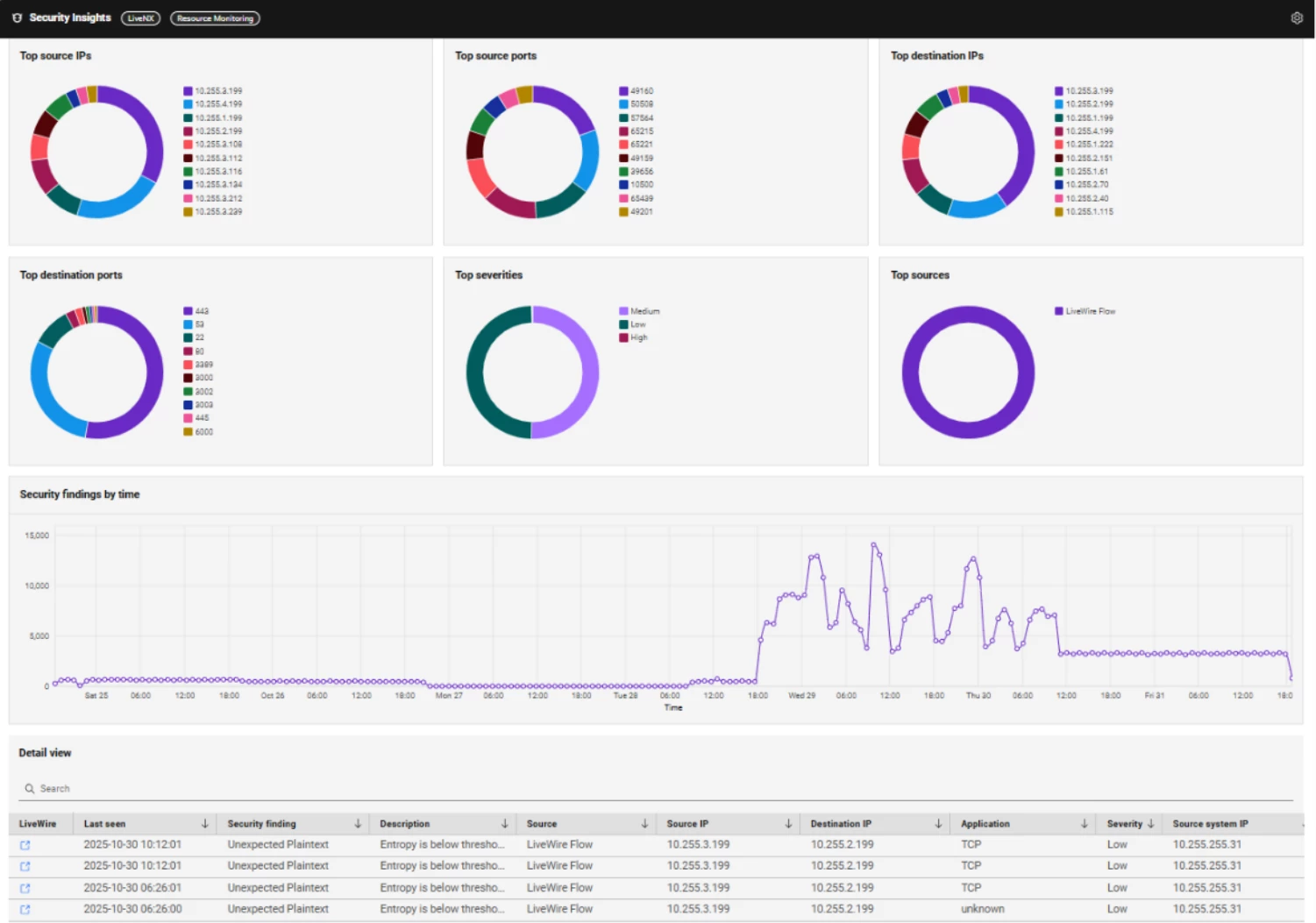Screen dimensions: 1316x923
Task: Click 'unknown' in Application column
Action: coord(983,909)
